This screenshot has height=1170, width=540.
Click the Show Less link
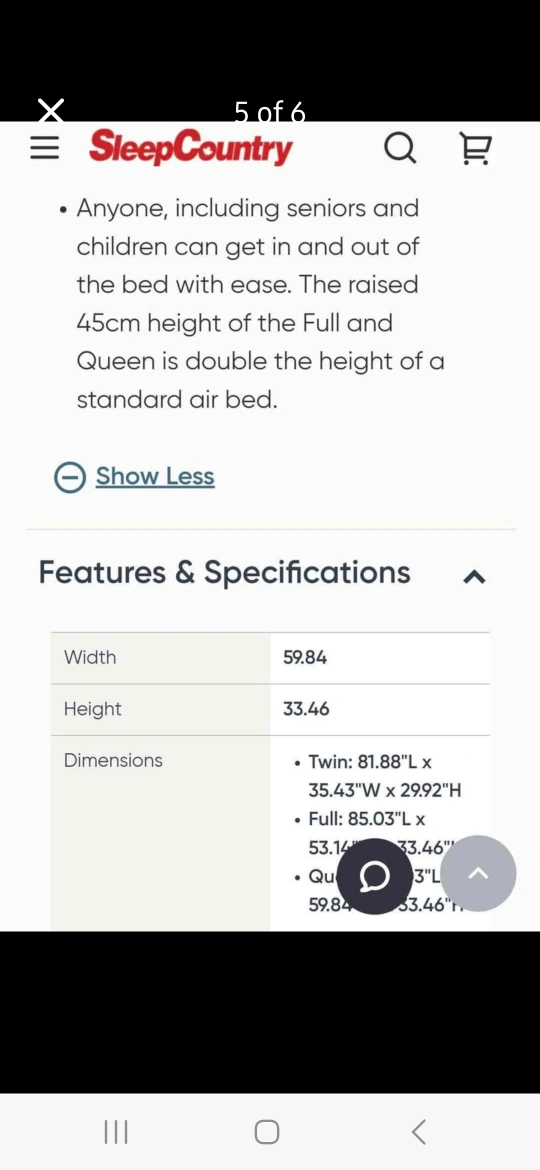155,476
